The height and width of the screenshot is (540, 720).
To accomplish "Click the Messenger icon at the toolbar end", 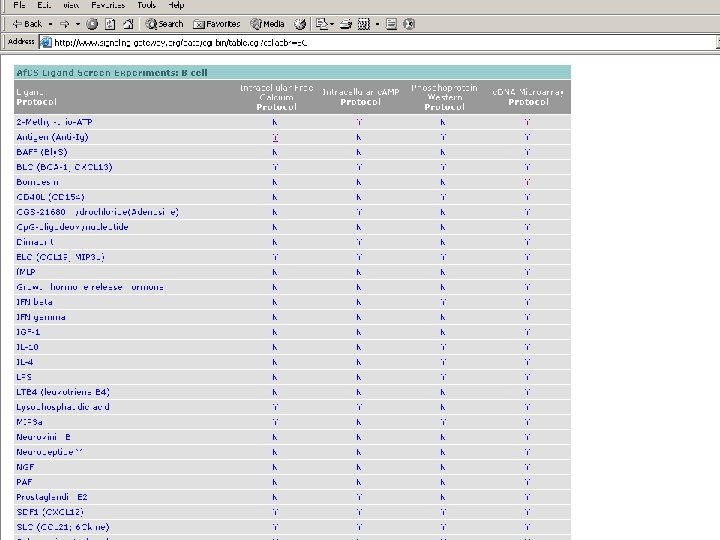I will click(x=409, y=24).
